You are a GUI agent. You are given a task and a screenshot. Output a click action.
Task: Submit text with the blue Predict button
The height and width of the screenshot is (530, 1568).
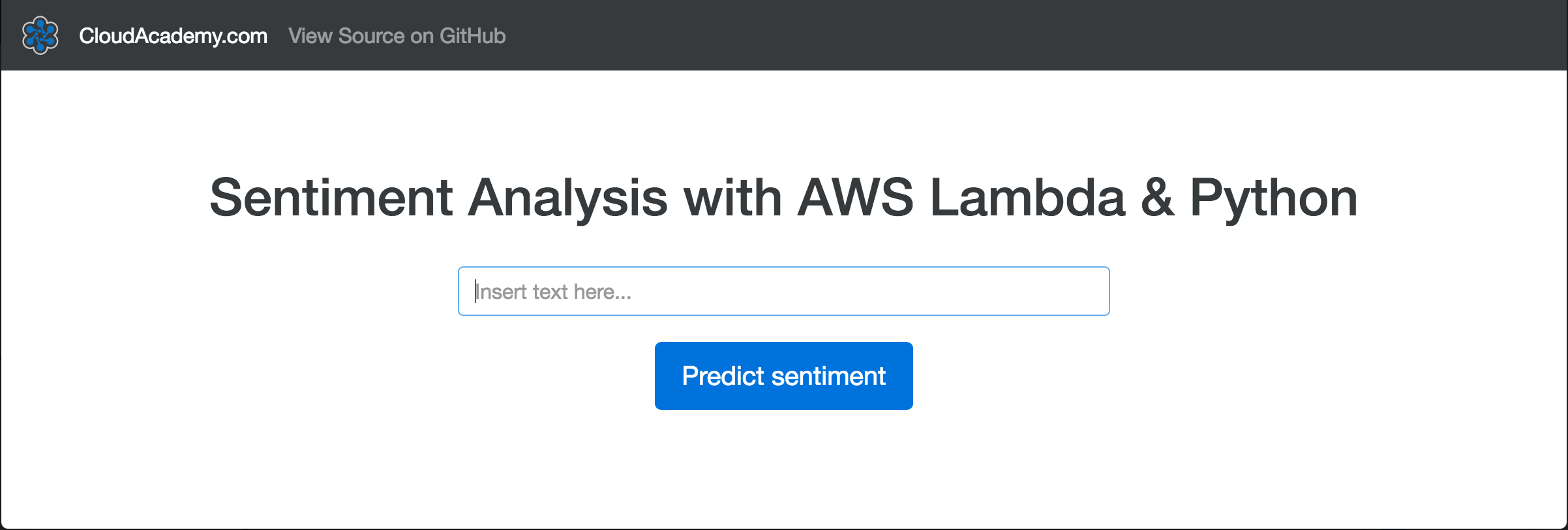(x=783, y=376)
